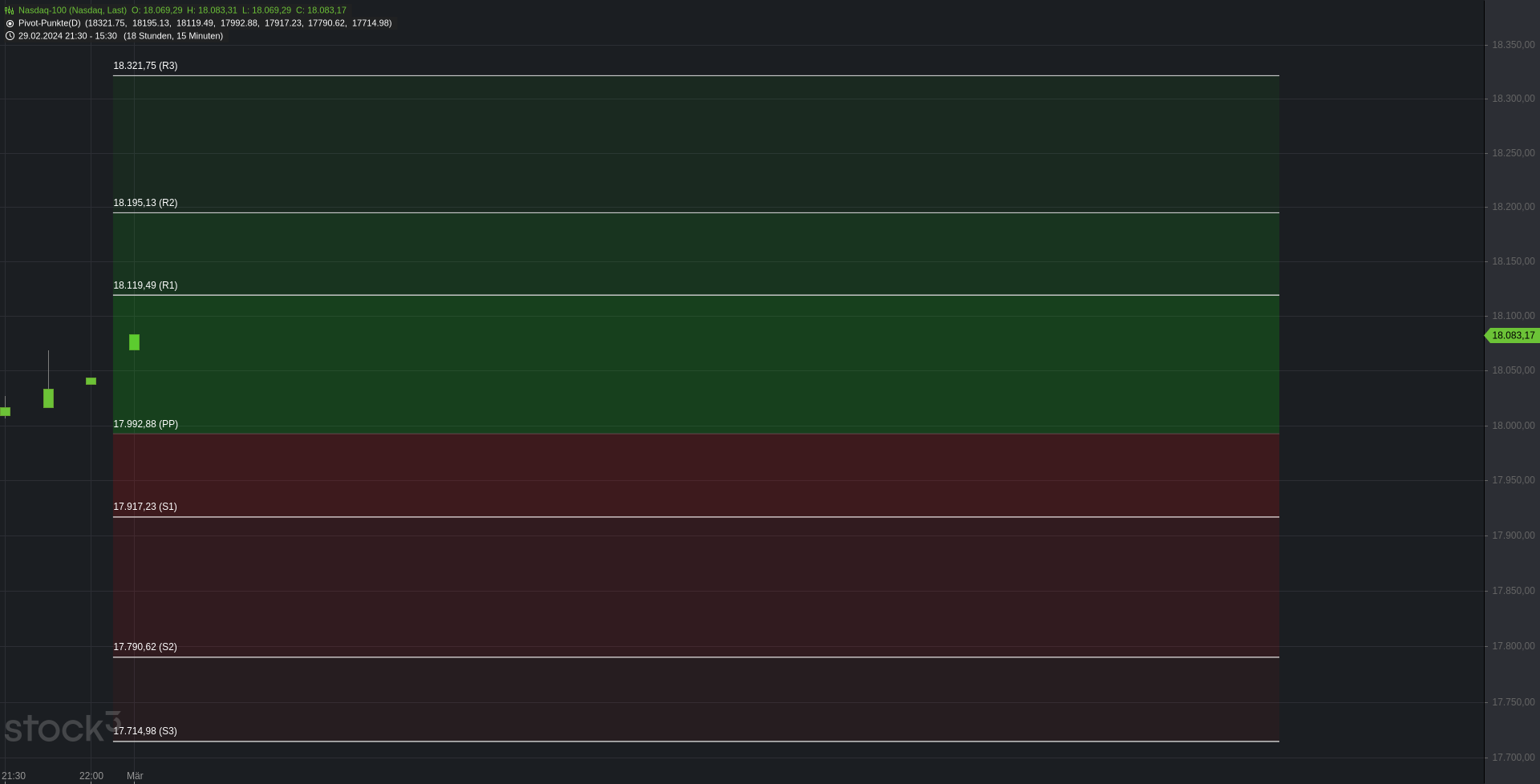Click the clock icon beside the date range
The height and width of the screenshot is (784, 1540).
[10, 36]
